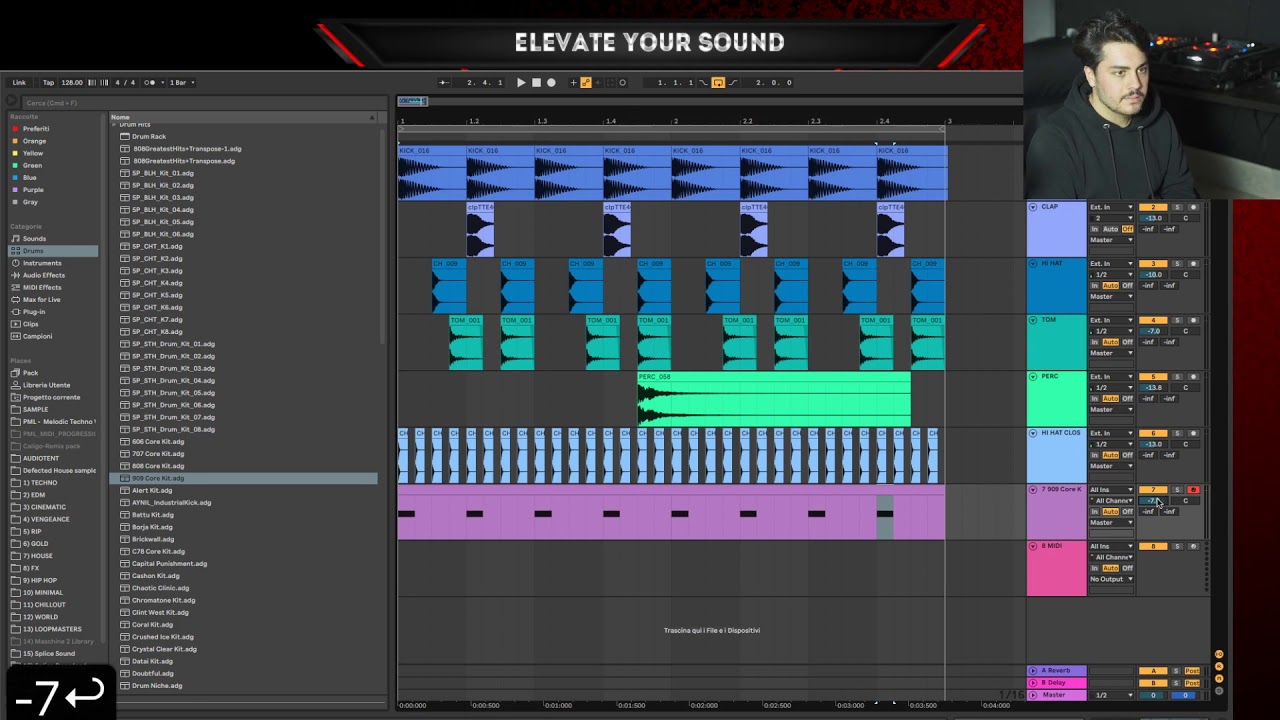Click the Tap tempo button
This screenshot has width=1280, height=720.
(48, 82)
